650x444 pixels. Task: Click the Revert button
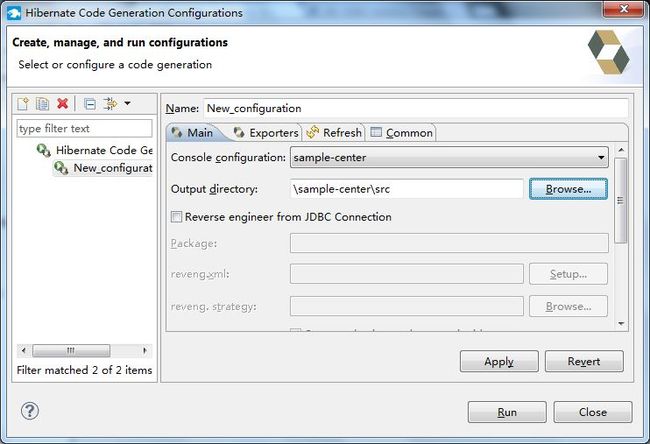click(584, 362)
